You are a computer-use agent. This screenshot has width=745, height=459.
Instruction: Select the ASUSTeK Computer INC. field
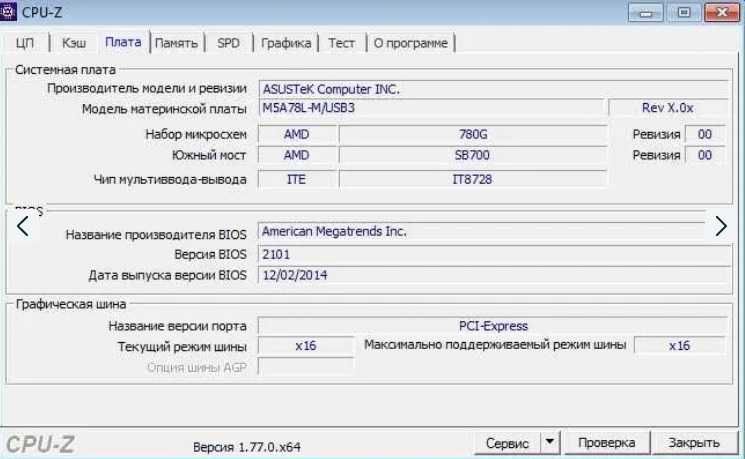click(x=493, y=89)
